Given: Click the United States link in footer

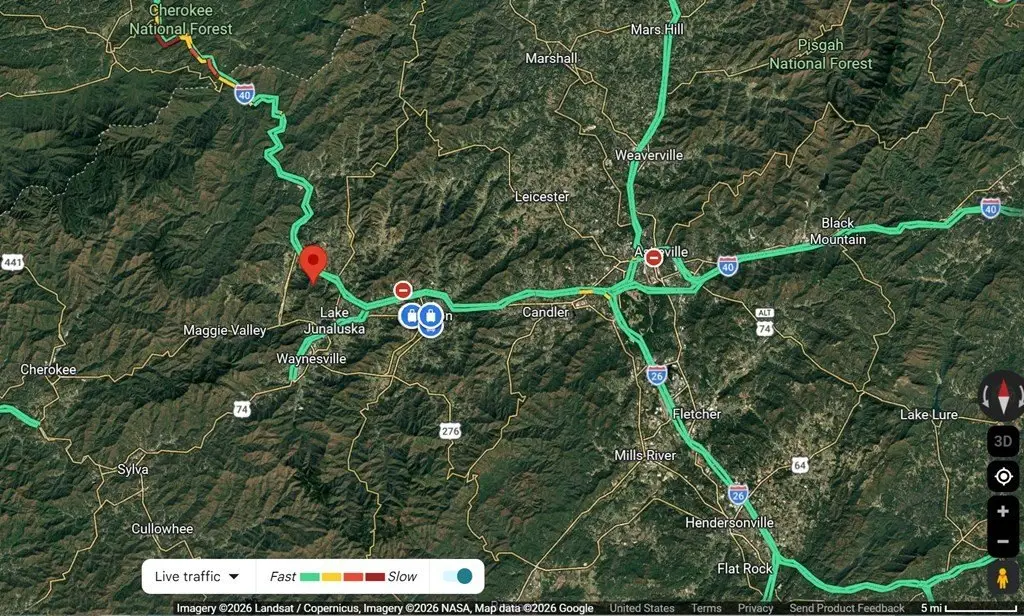Looking at the screenshot, I should click(x=641, y=608).
